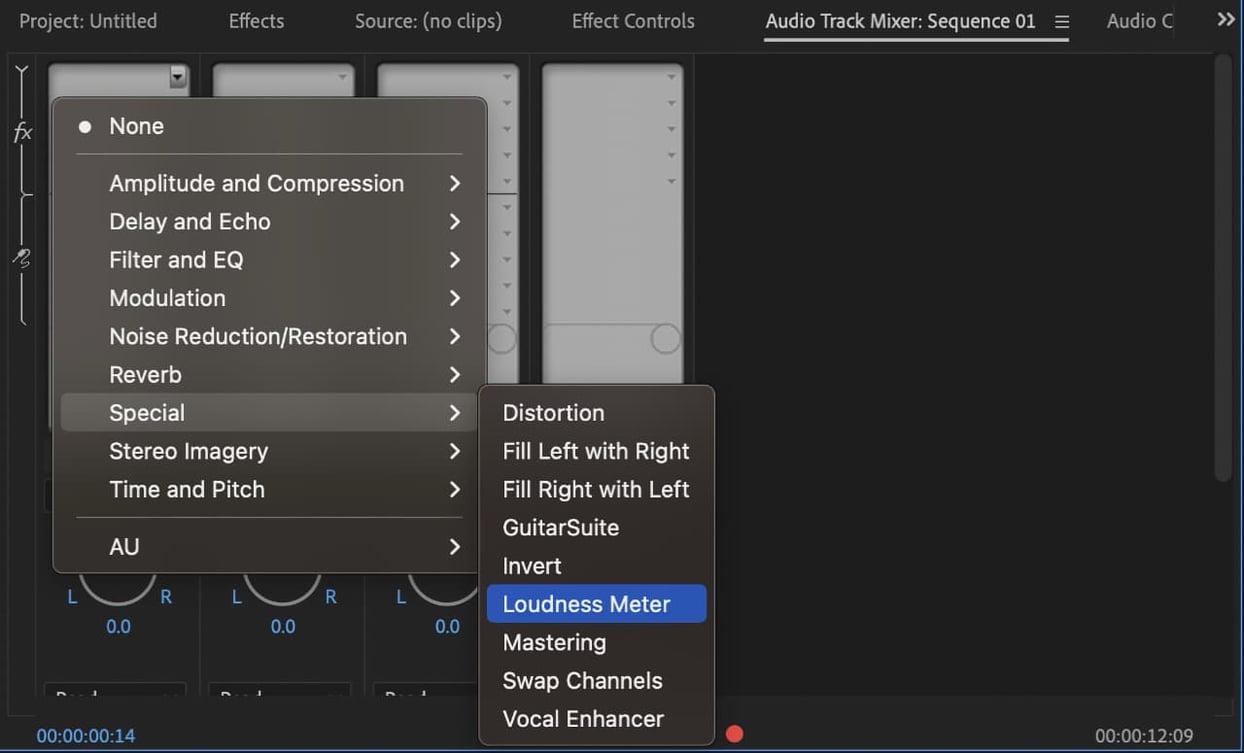Click the red recording indicator dot
The height and width of the screenshot is (753, 1244).
tap(735, 733)
